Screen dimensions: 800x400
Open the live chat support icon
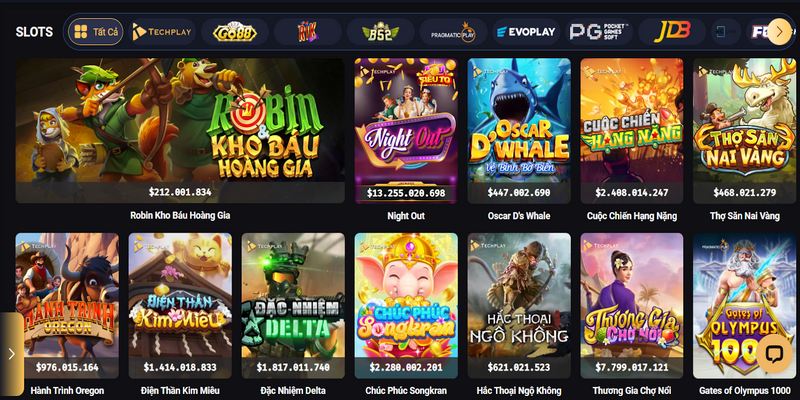[774, 353]
